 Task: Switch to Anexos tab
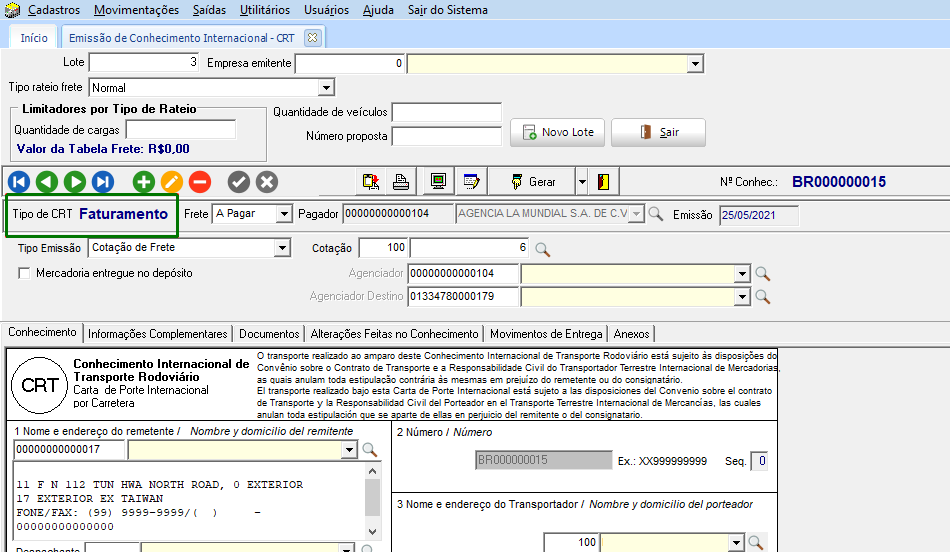[x=631, y=334]
